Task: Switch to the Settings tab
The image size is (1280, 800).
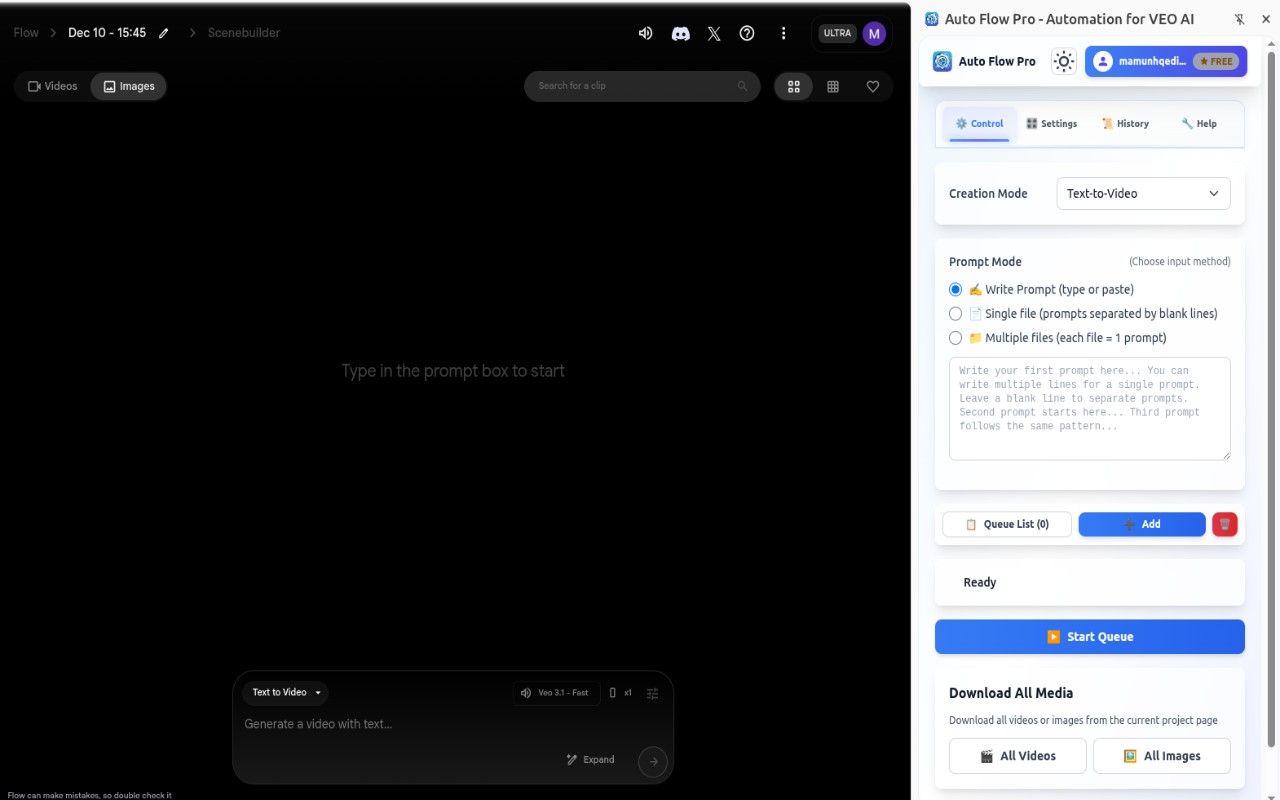Action: pos(1051,123)
